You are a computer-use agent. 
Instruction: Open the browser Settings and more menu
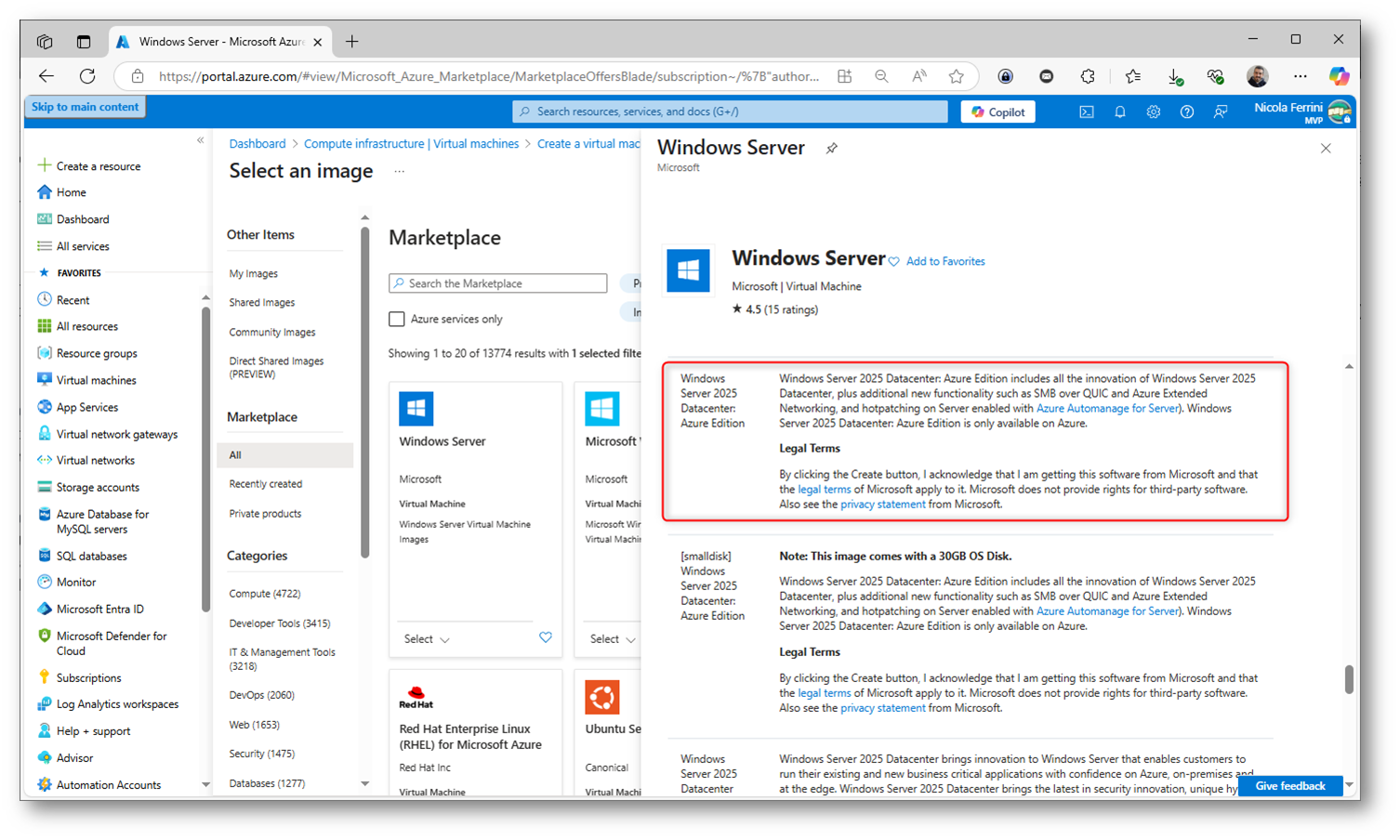pyautogui.click(x=1300, y=76)
